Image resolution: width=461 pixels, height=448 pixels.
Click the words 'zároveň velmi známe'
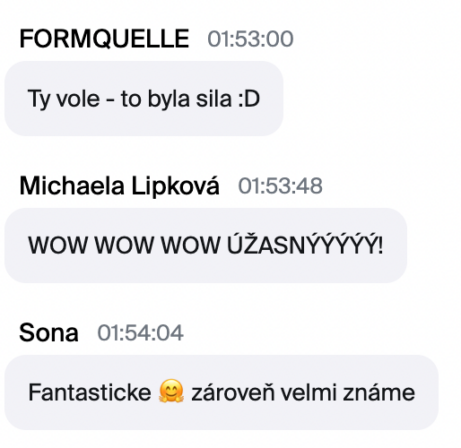point(303,392)
